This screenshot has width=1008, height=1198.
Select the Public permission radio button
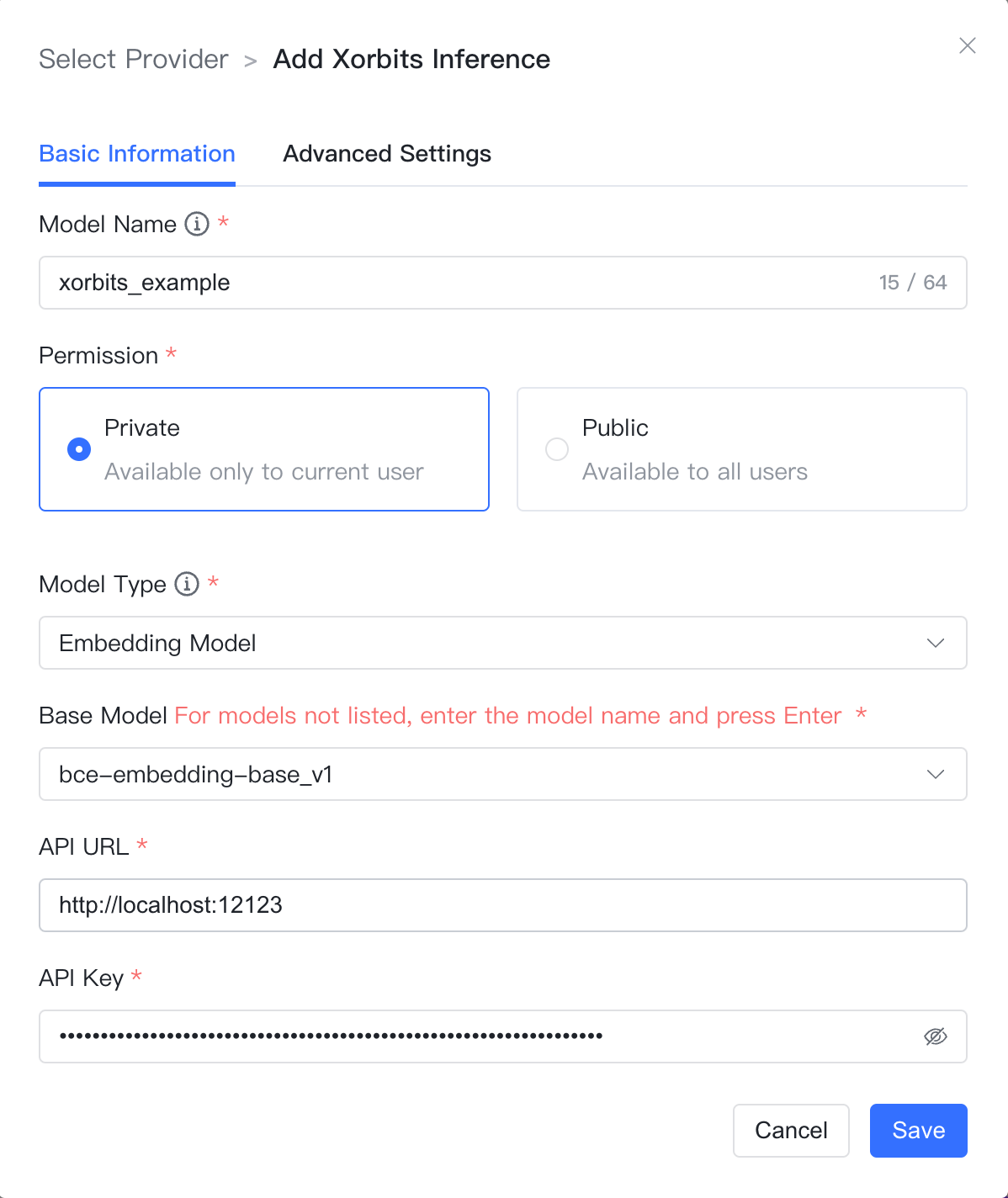pos(557,449)
